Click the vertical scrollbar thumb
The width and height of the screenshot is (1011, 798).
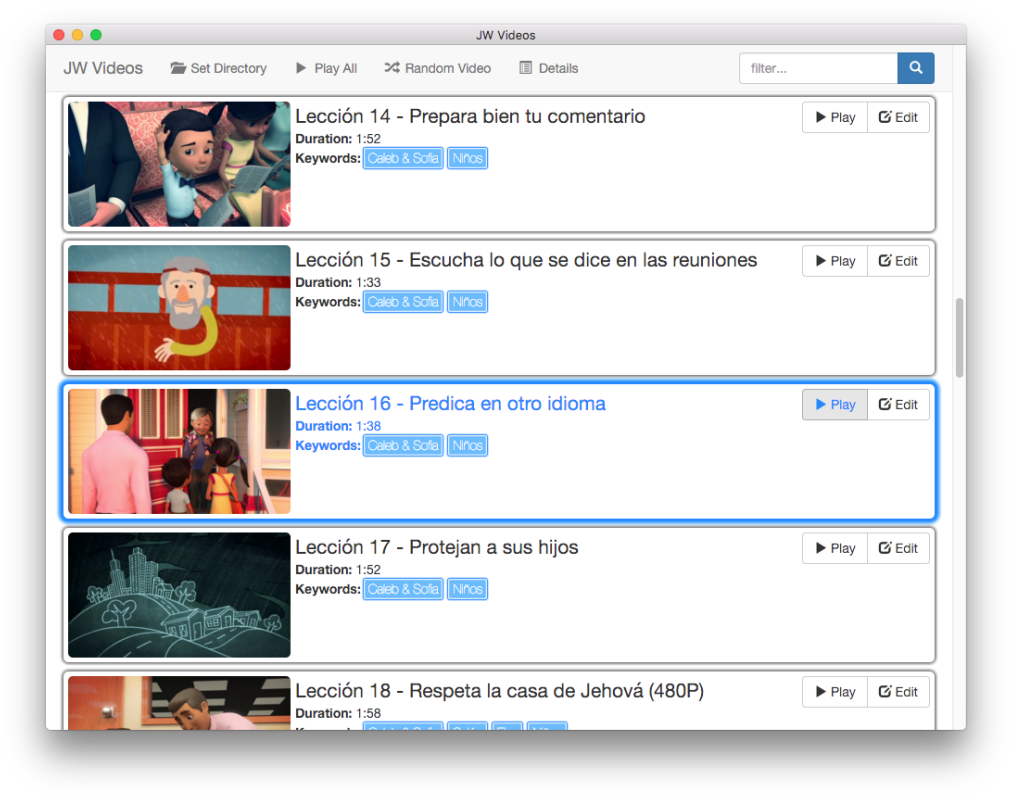click(960, 337)
